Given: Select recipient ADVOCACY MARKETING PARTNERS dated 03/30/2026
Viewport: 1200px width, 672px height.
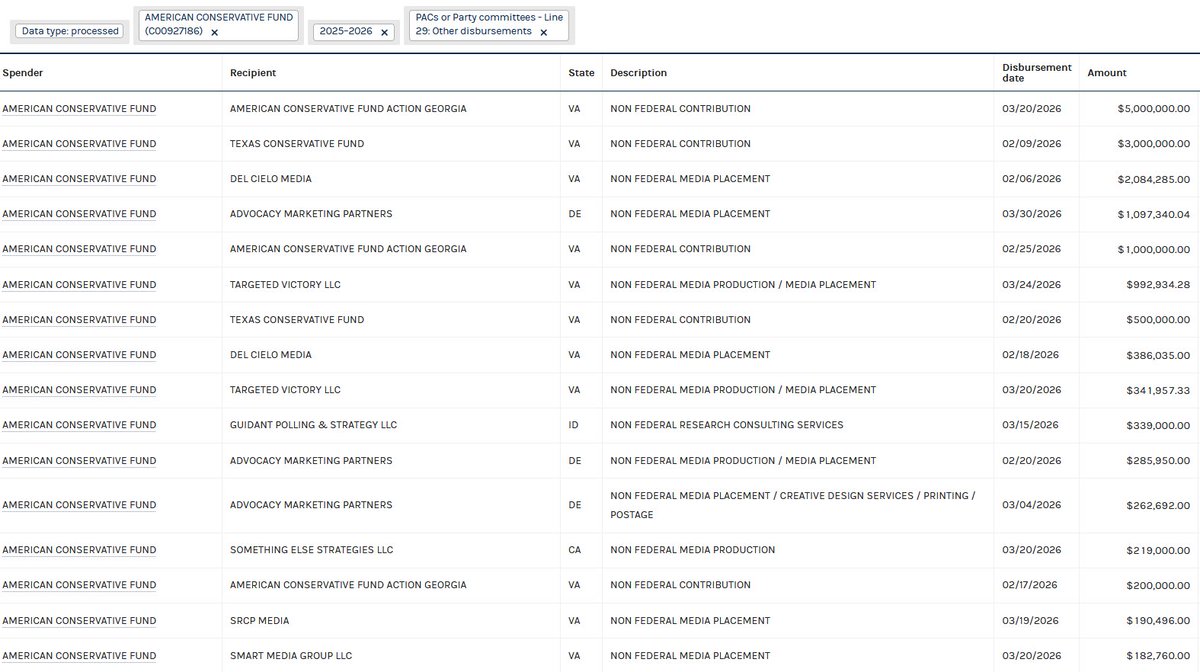Looking at the screenshot, I should (311, 214).
